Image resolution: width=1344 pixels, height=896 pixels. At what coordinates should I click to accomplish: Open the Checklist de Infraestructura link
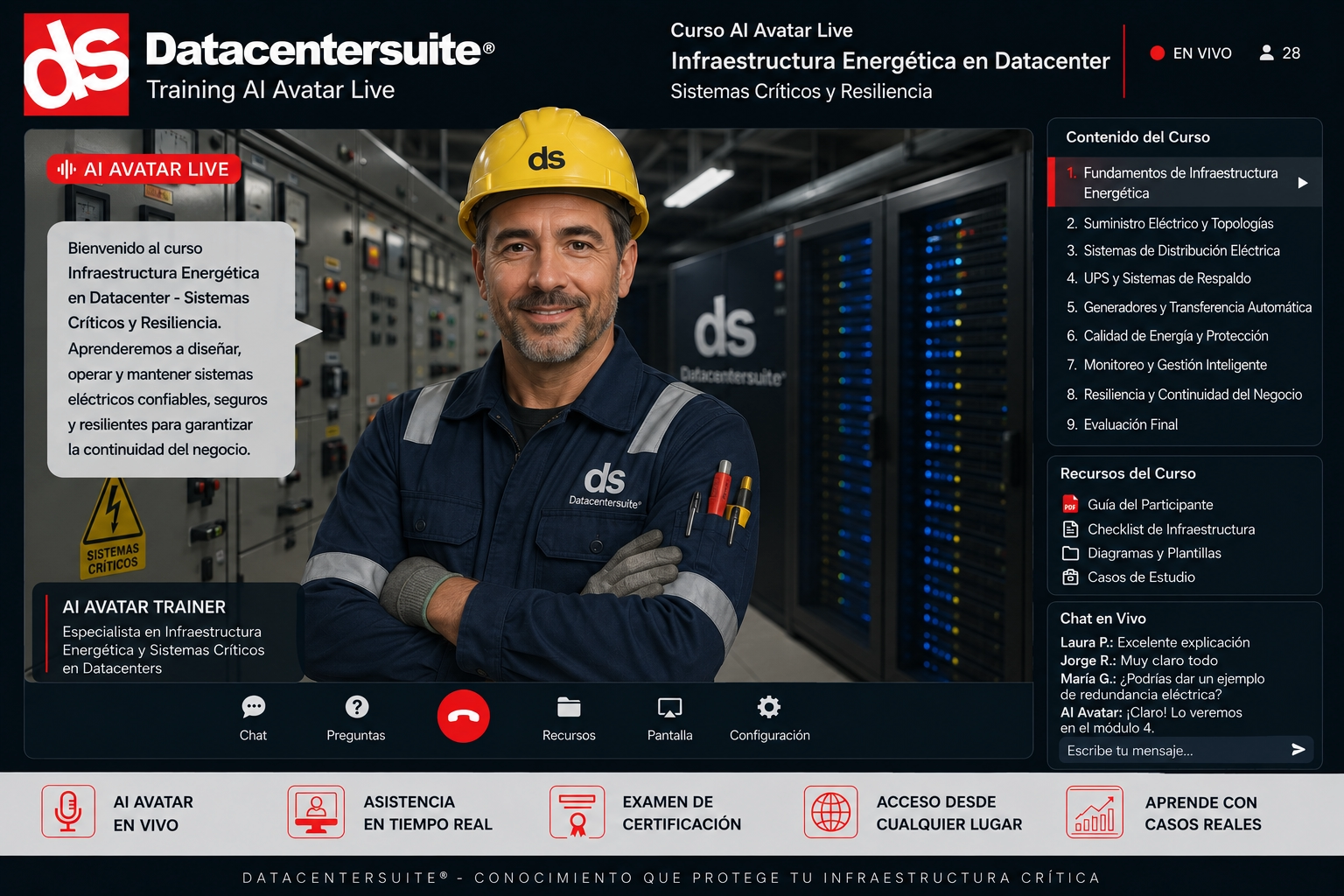point(1171,528)
